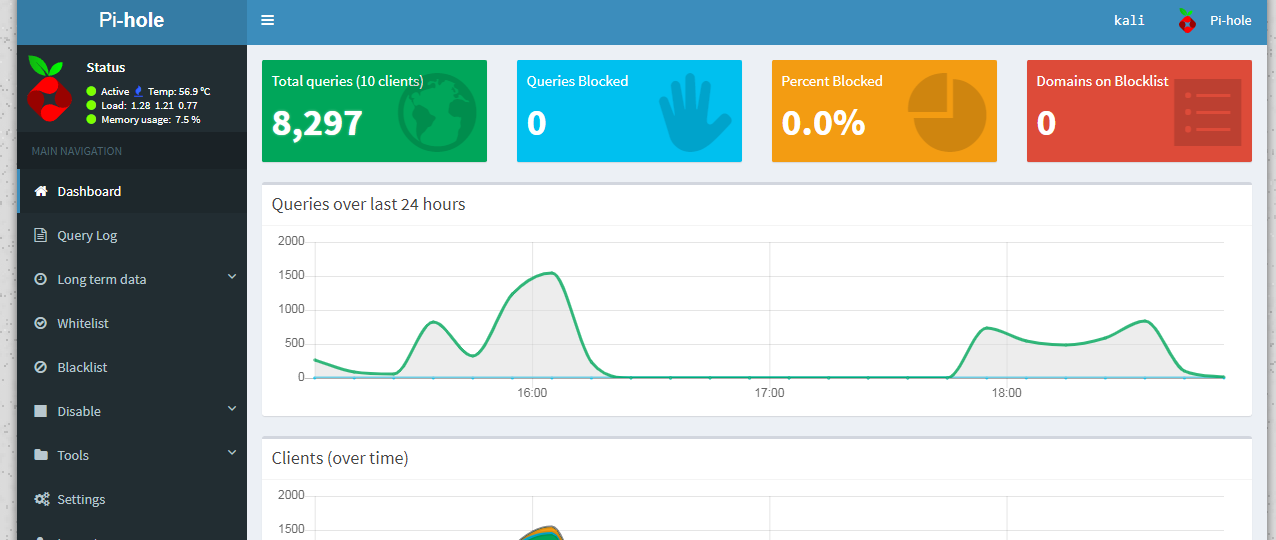Image resolution: width=1276 pixels, height=540 pixels.
Task: Click the Query Log document icon
Action: [41, 235]
